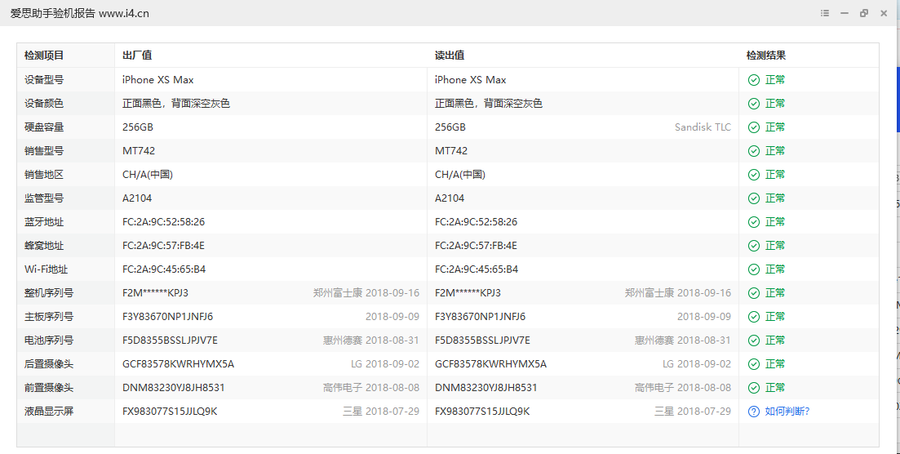900x454 pixels.
Task: Click the green check icon in 后置摄像头 row
Action: coord(754,364)
